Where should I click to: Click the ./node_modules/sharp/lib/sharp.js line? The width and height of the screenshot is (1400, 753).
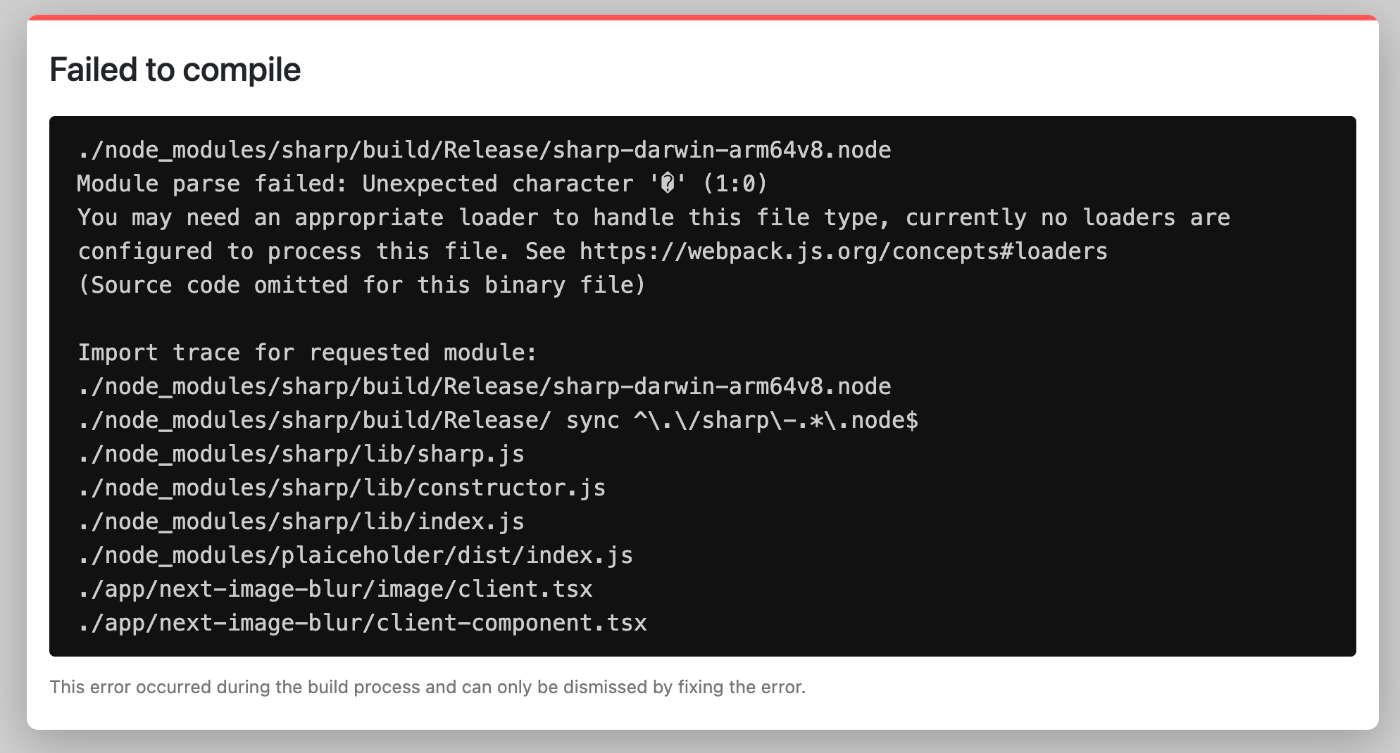coord(301,454)
